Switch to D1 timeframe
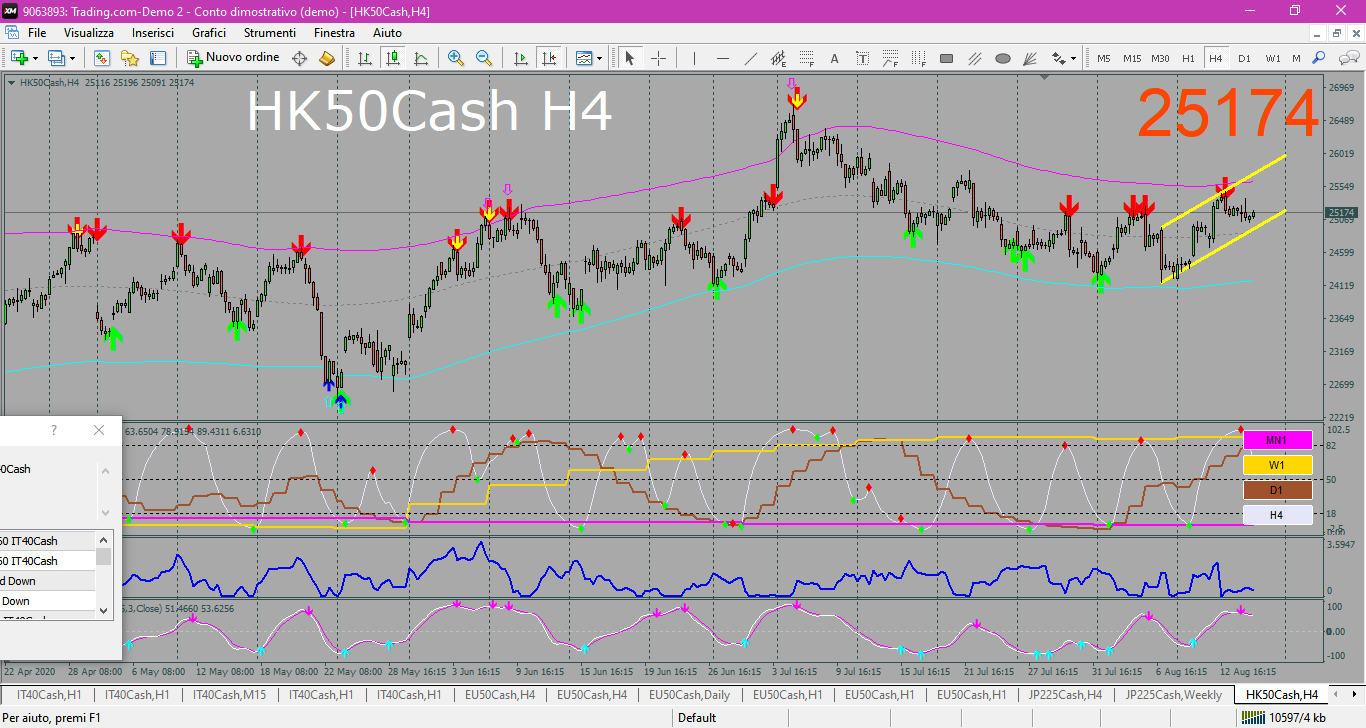Viewport: 1366px width, 728px height. 1244,58
